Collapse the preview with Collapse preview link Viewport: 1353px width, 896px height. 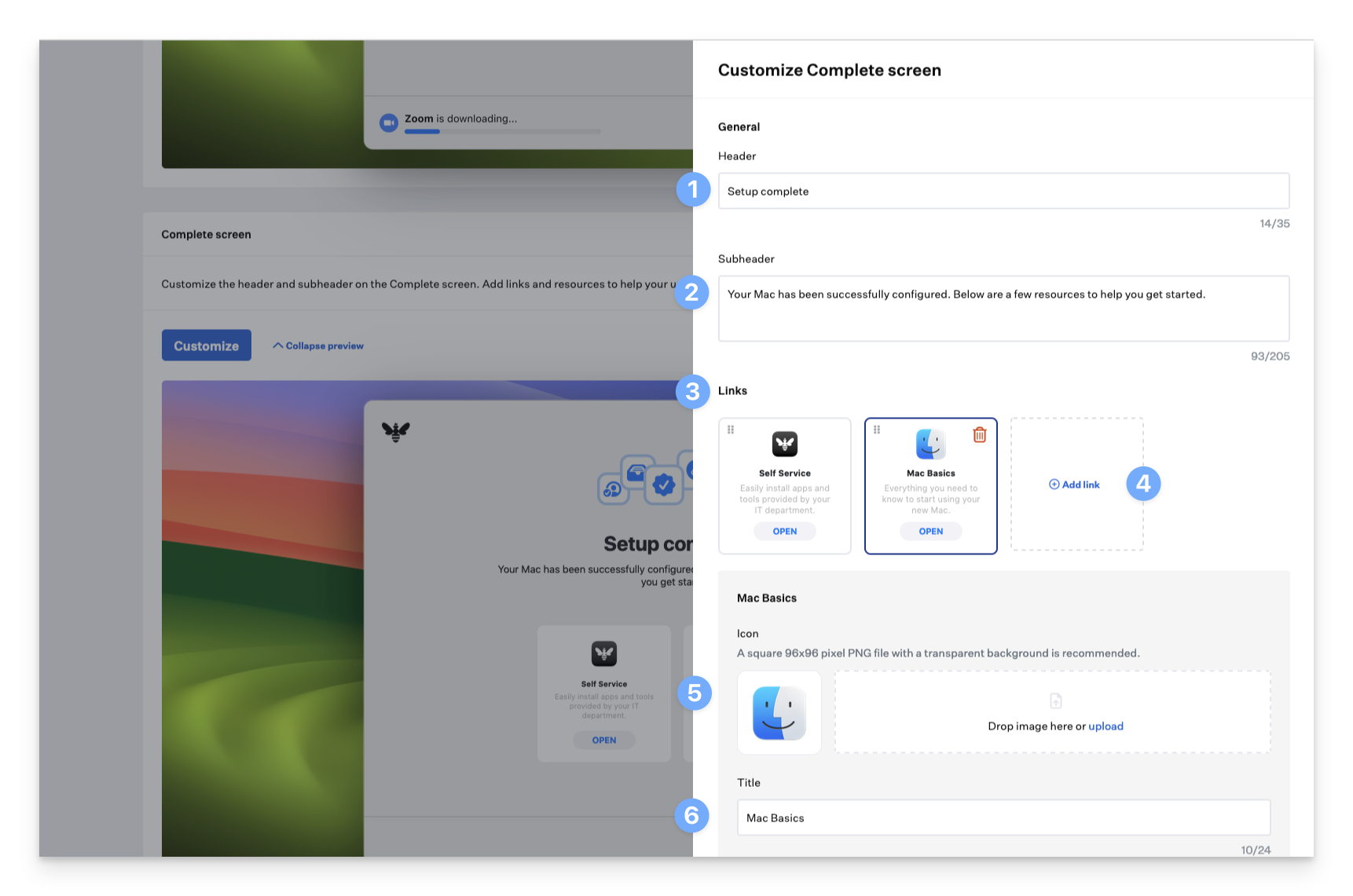(x=317, y=346)
